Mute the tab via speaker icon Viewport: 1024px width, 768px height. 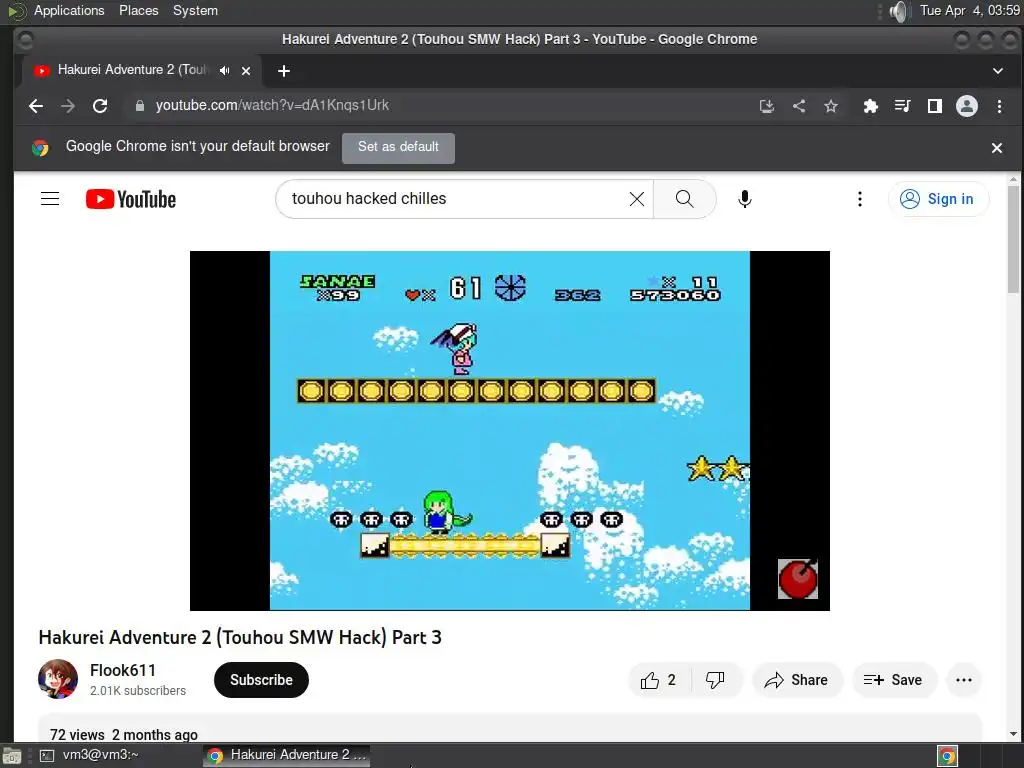[225, 71]
